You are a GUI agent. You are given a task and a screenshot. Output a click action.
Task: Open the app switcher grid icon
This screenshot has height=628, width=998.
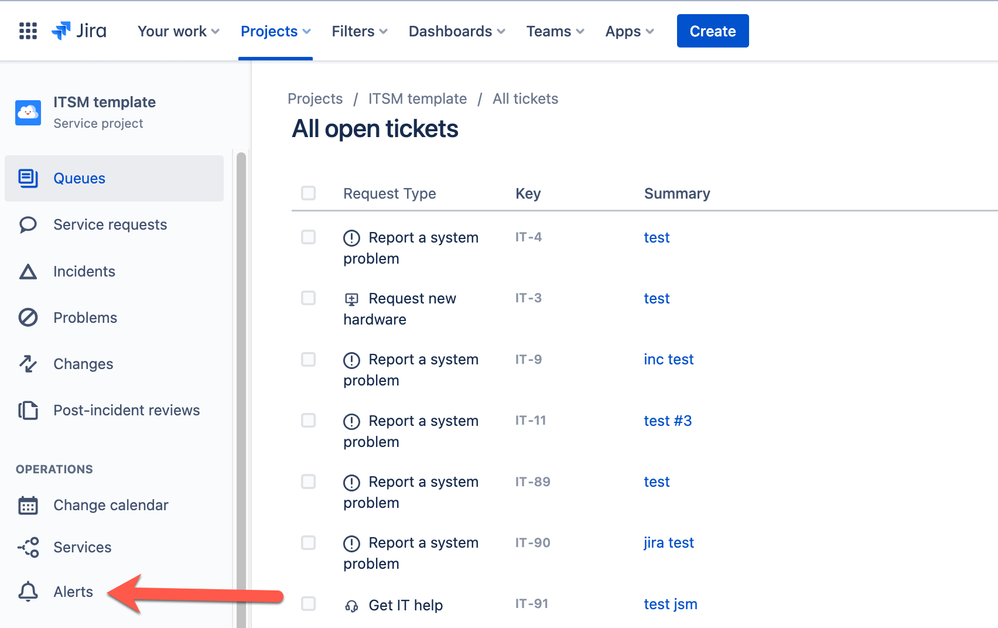28,31
